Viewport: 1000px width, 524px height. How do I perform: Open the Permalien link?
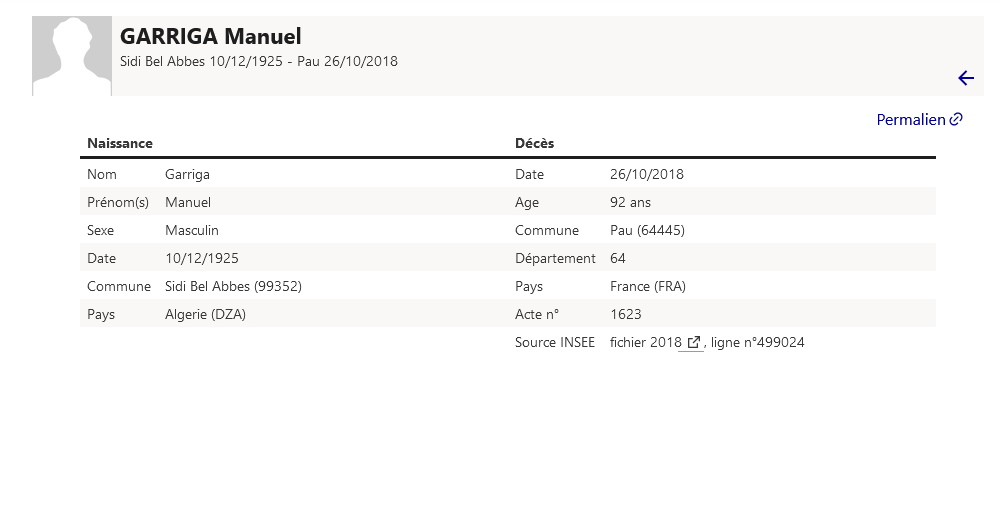point(919,119)
